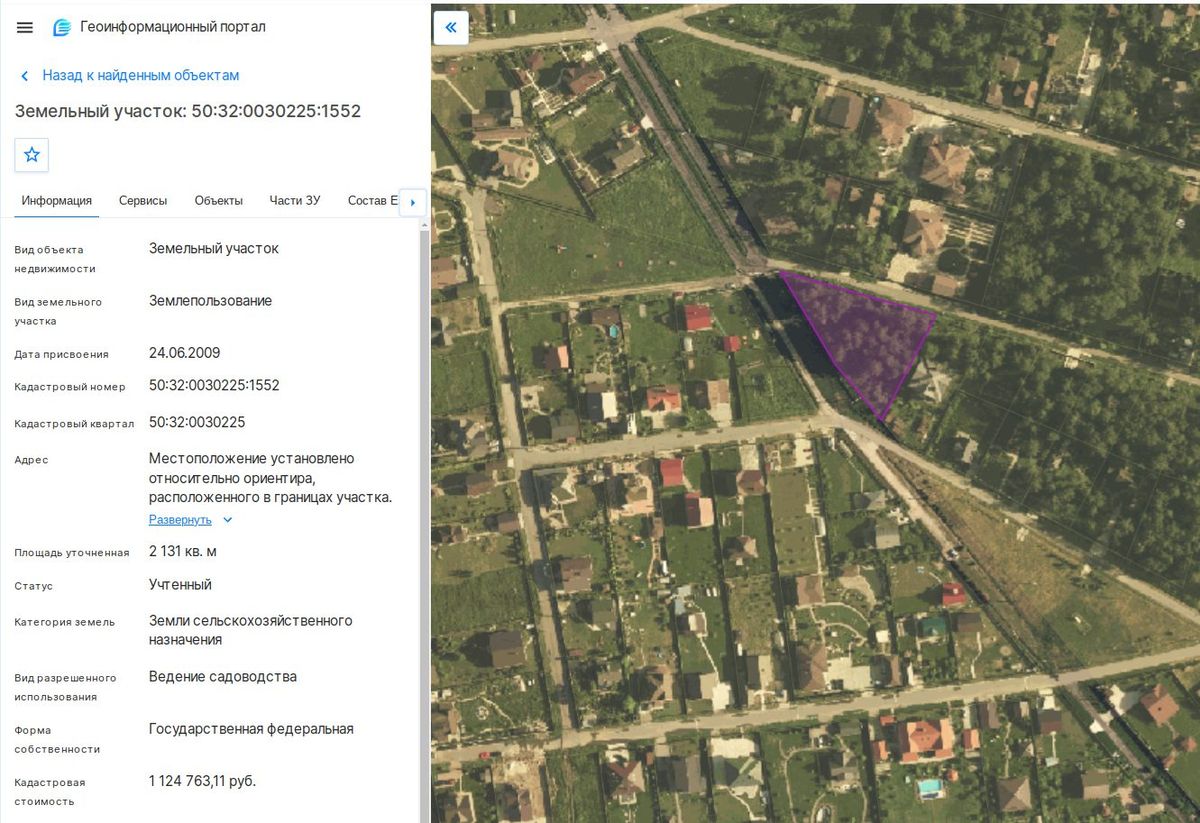Click cadastral number value 50:32:0030225:1552
This screenshot has height=823, width=1200.
click(214, 385)
